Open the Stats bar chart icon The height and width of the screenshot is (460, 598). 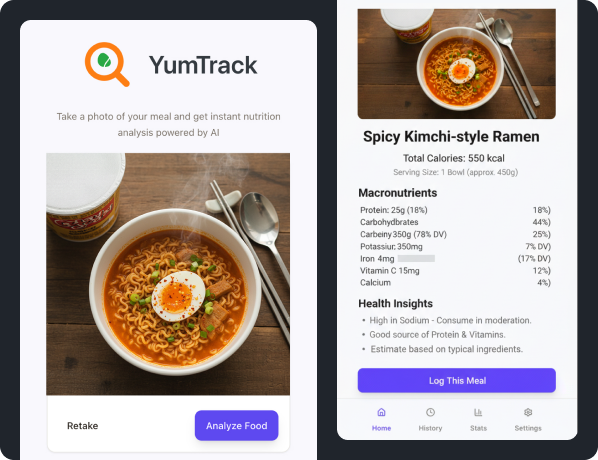tap(478, 412)
